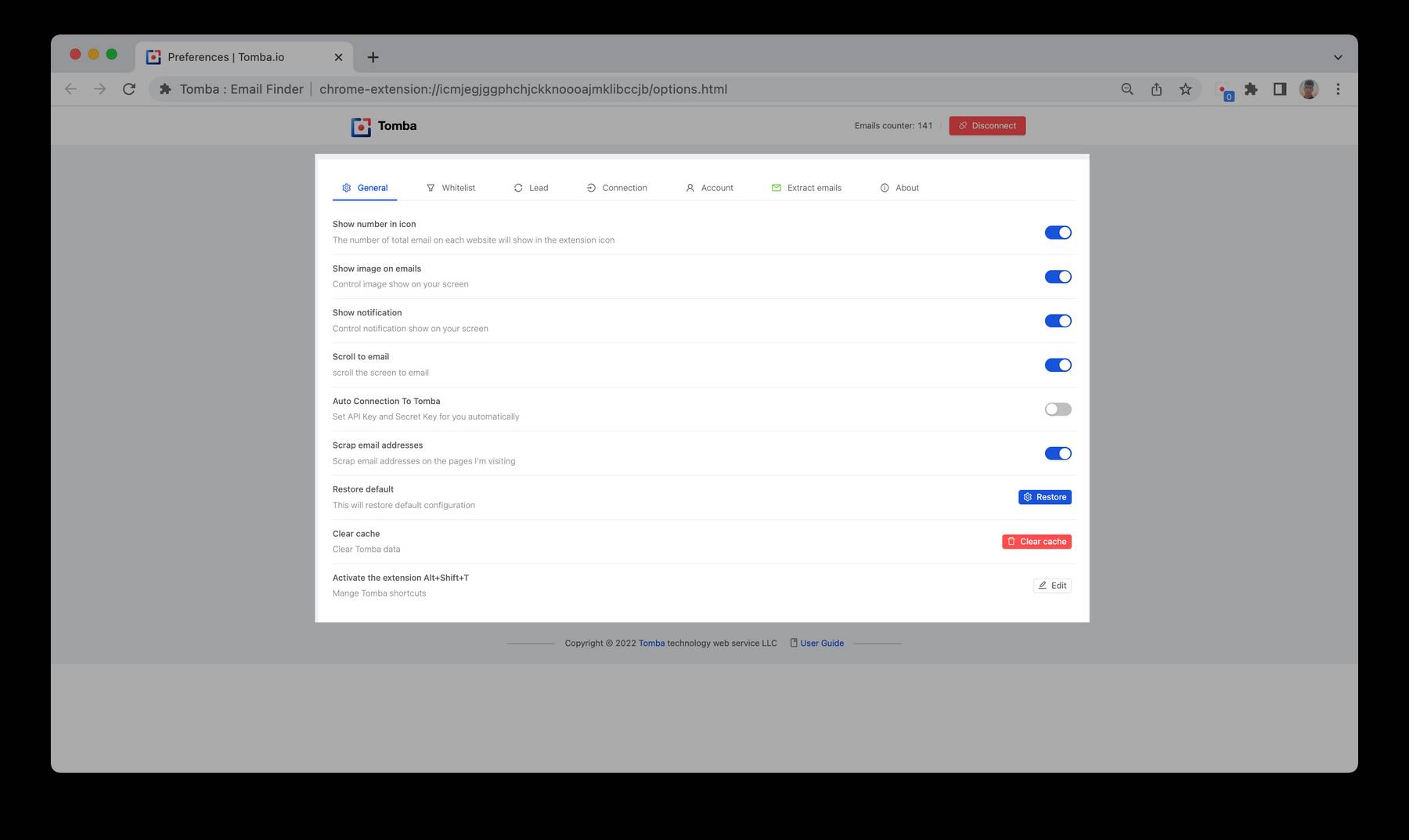Open the Whitelist tab

click(x=451, y=188)
